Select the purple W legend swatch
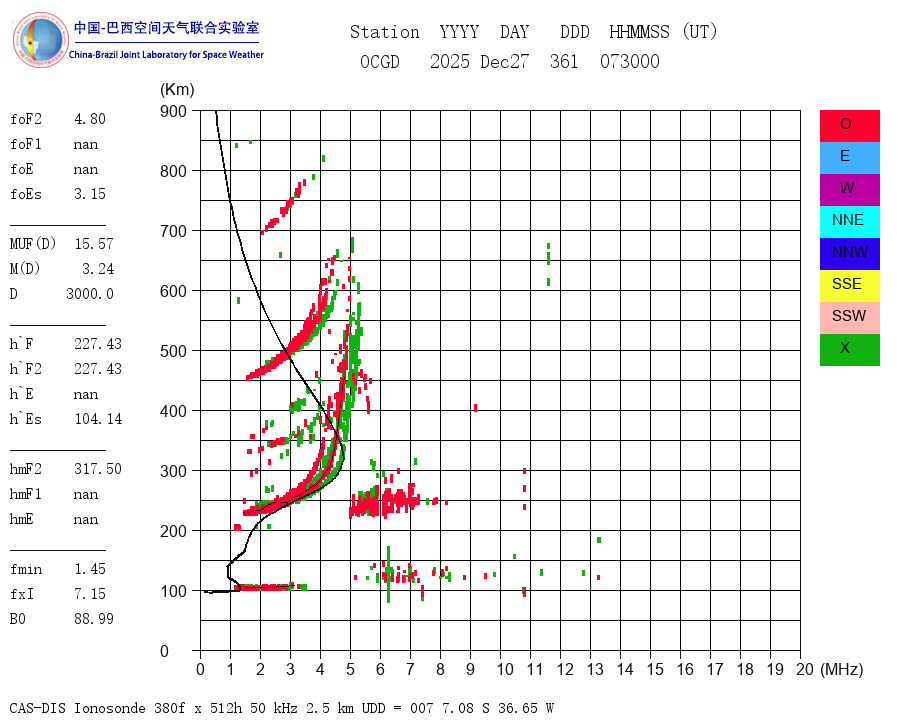Screen dimensions: 900x720 click(849, 189)
